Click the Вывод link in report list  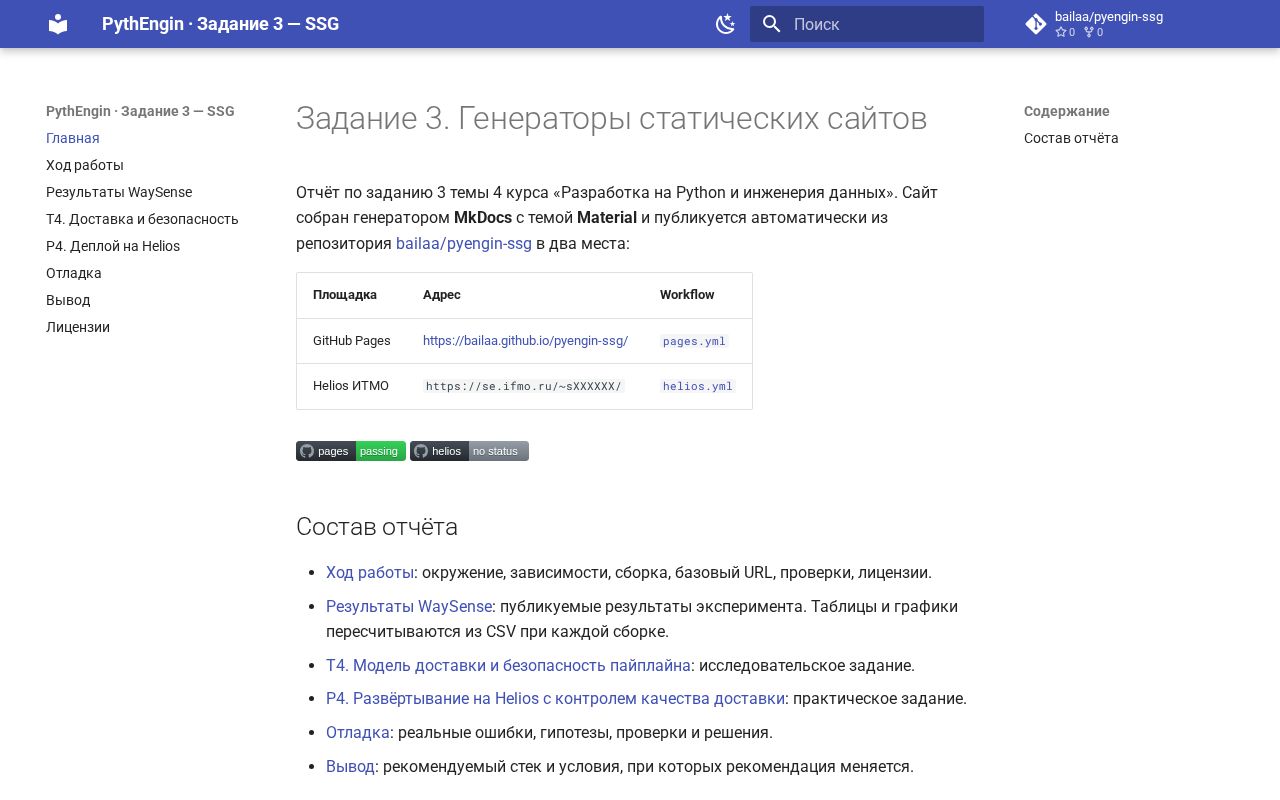350,767
